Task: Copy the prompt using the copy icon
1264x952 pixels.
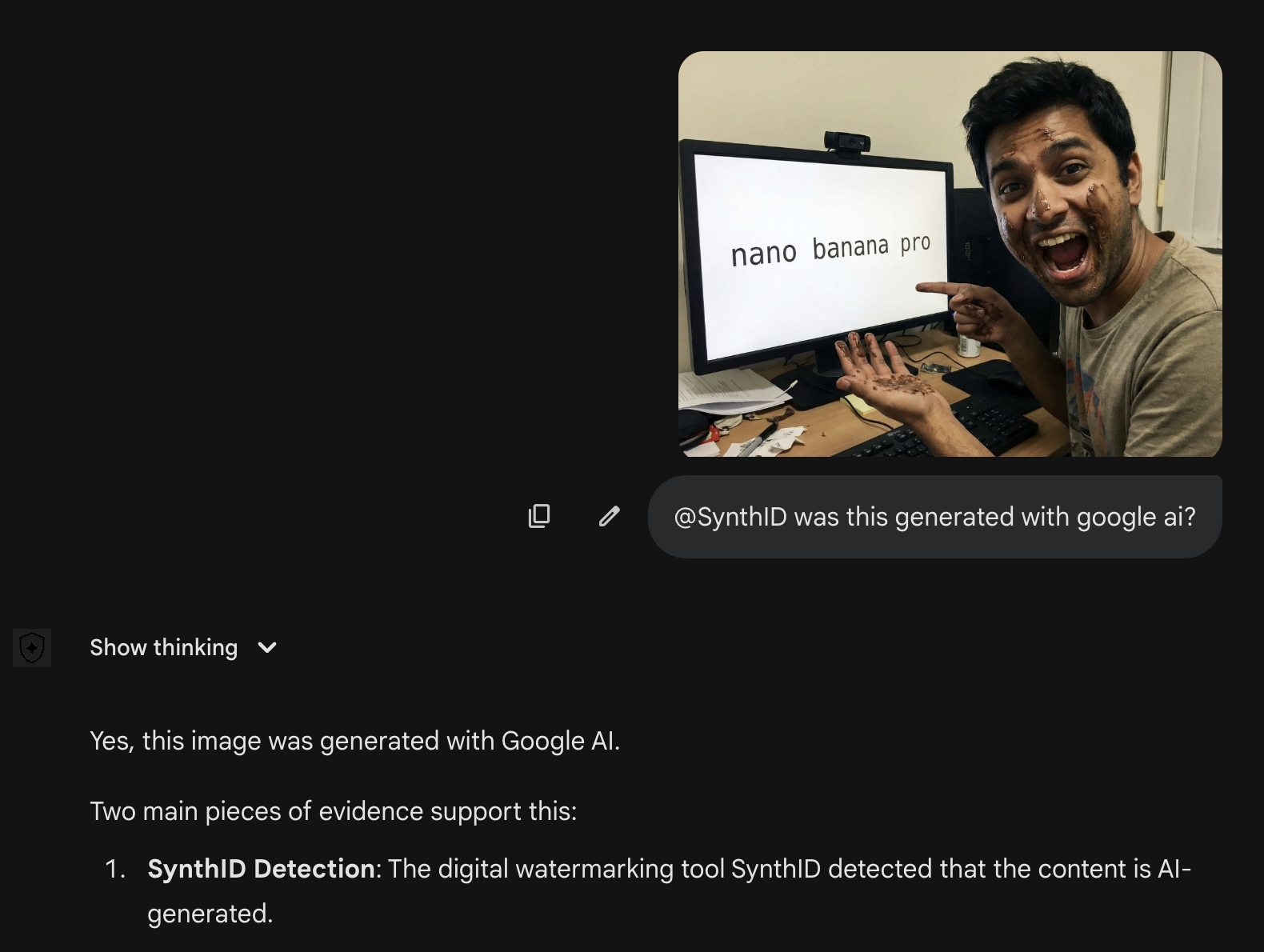Action: [x=539, y=516]
